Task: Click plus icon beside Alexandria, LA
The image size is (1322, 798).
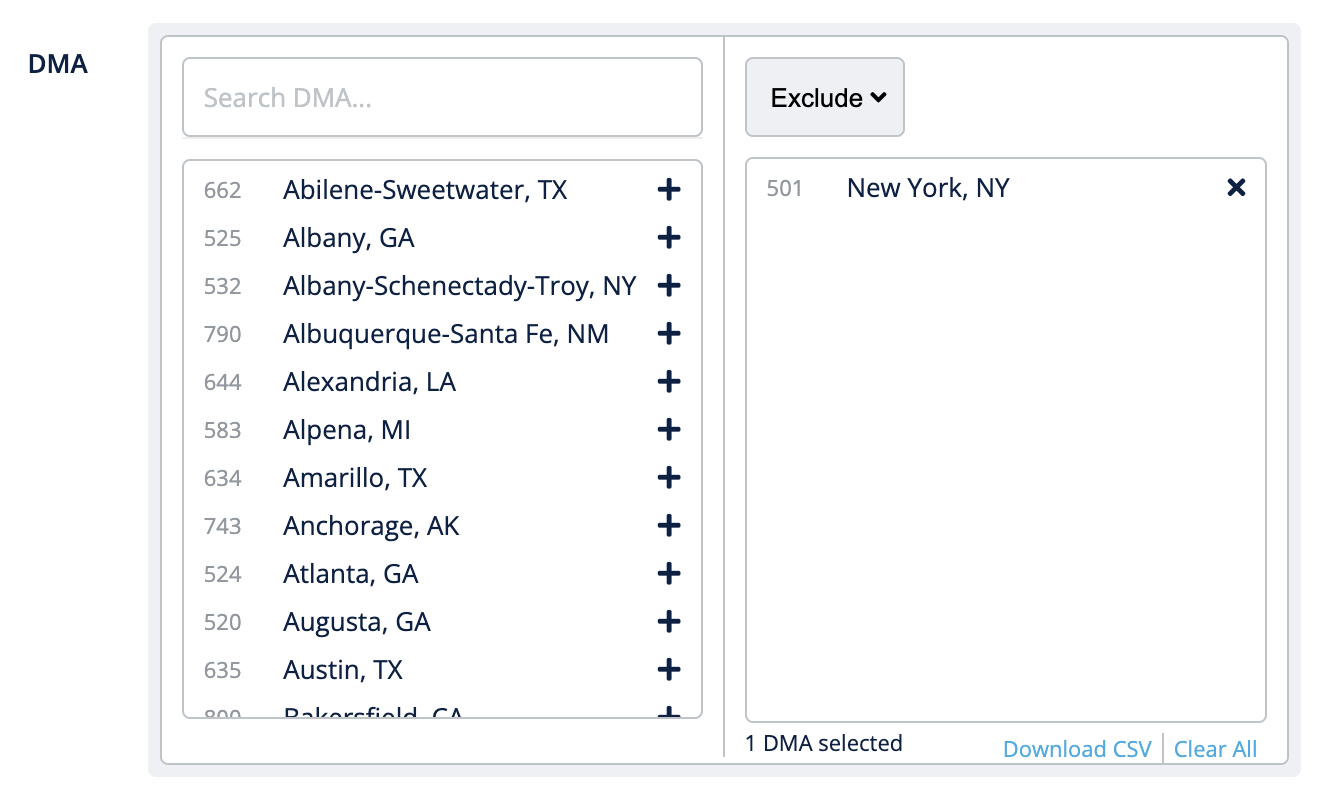Action: (669, 382)
